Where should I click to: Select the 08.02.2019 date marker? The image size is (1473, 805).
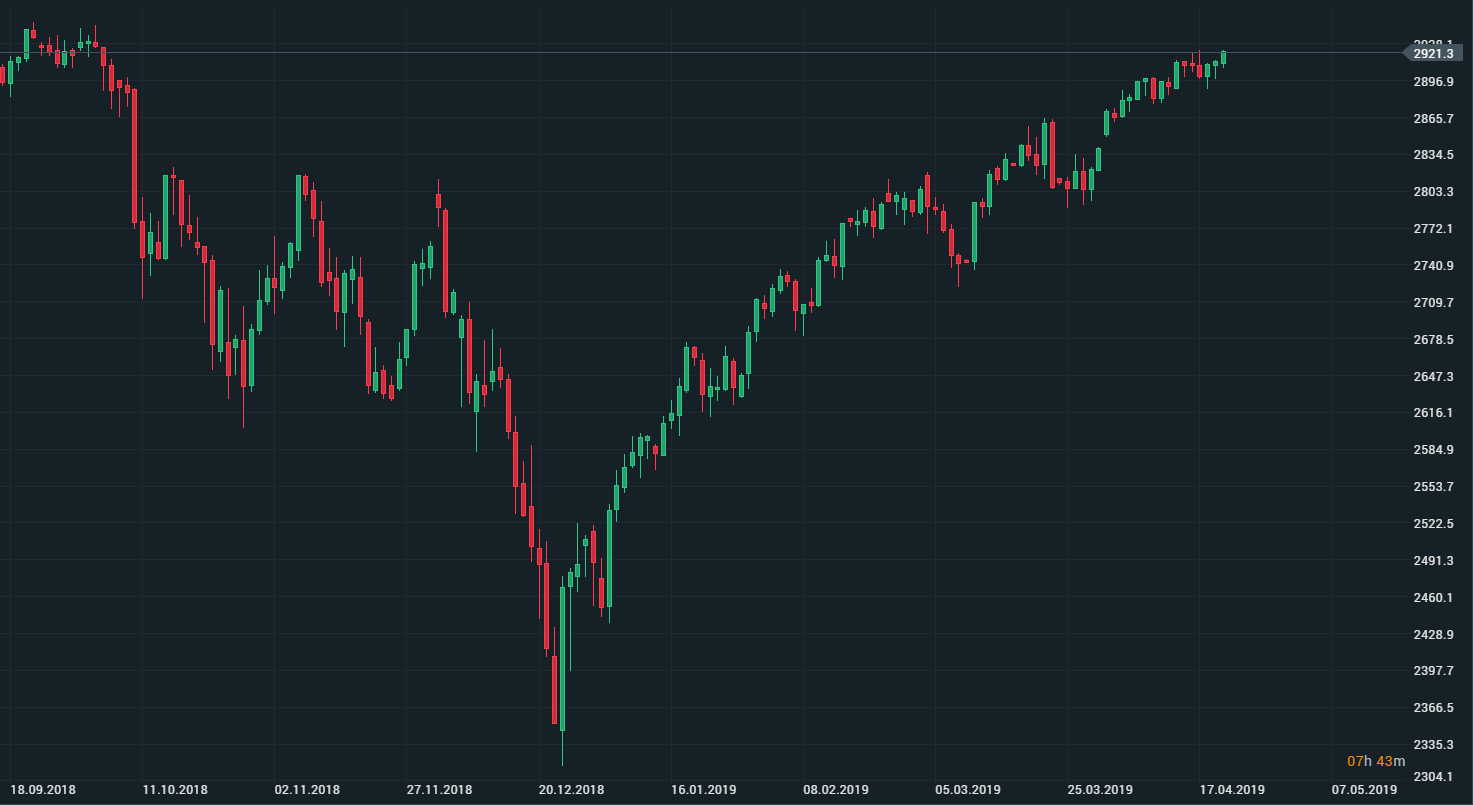click(x=836, y=790)
